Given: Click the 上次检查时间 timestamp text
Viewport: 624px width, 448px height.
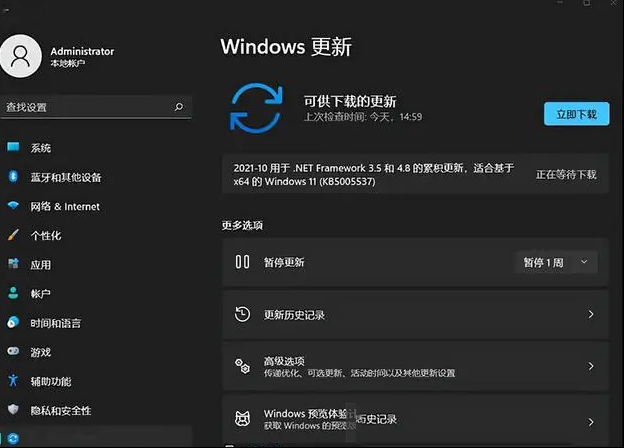Looking at the screenshot, I should 363,117.
